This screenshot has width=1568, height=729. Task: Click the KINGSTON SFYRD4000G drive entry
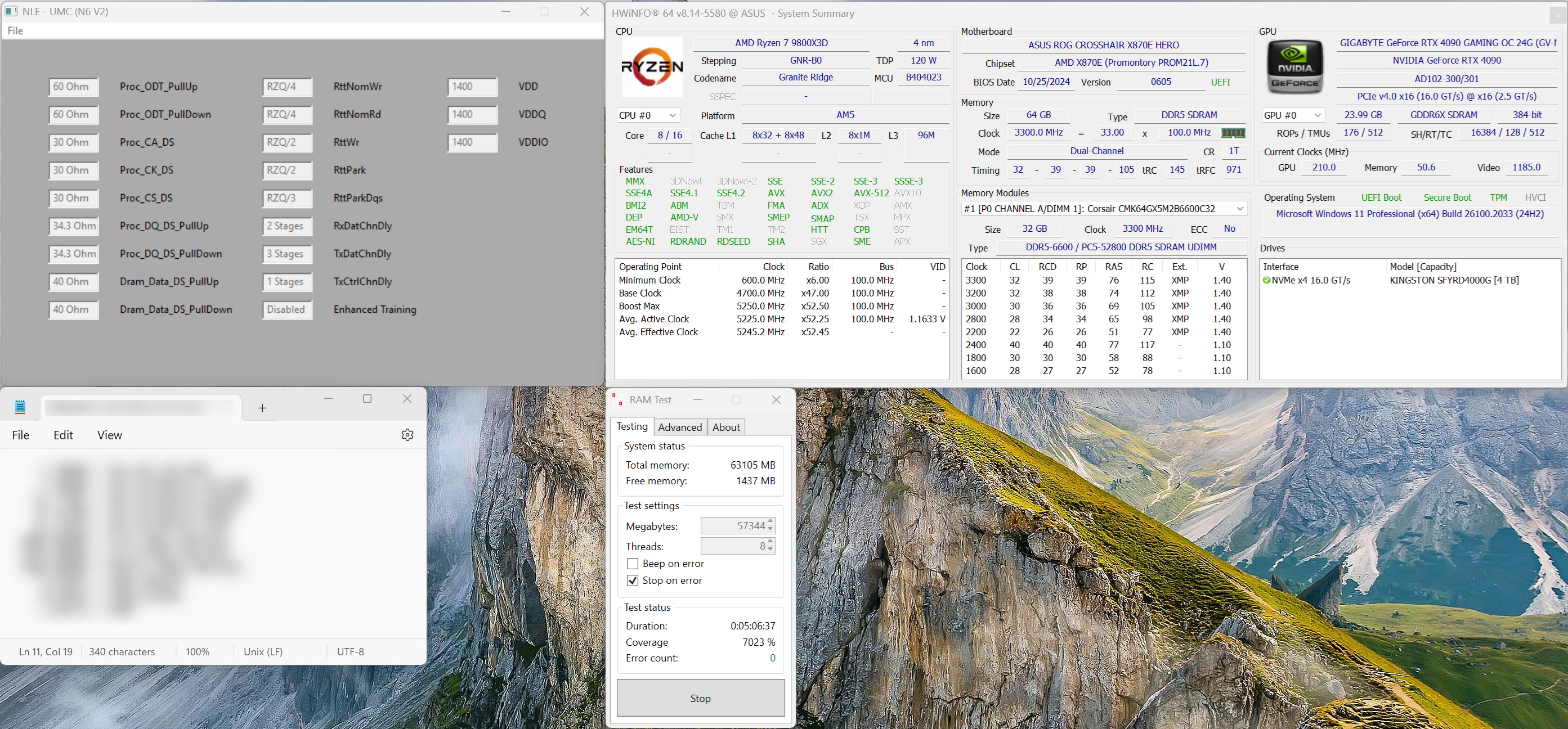click(x=1454, y=281)
